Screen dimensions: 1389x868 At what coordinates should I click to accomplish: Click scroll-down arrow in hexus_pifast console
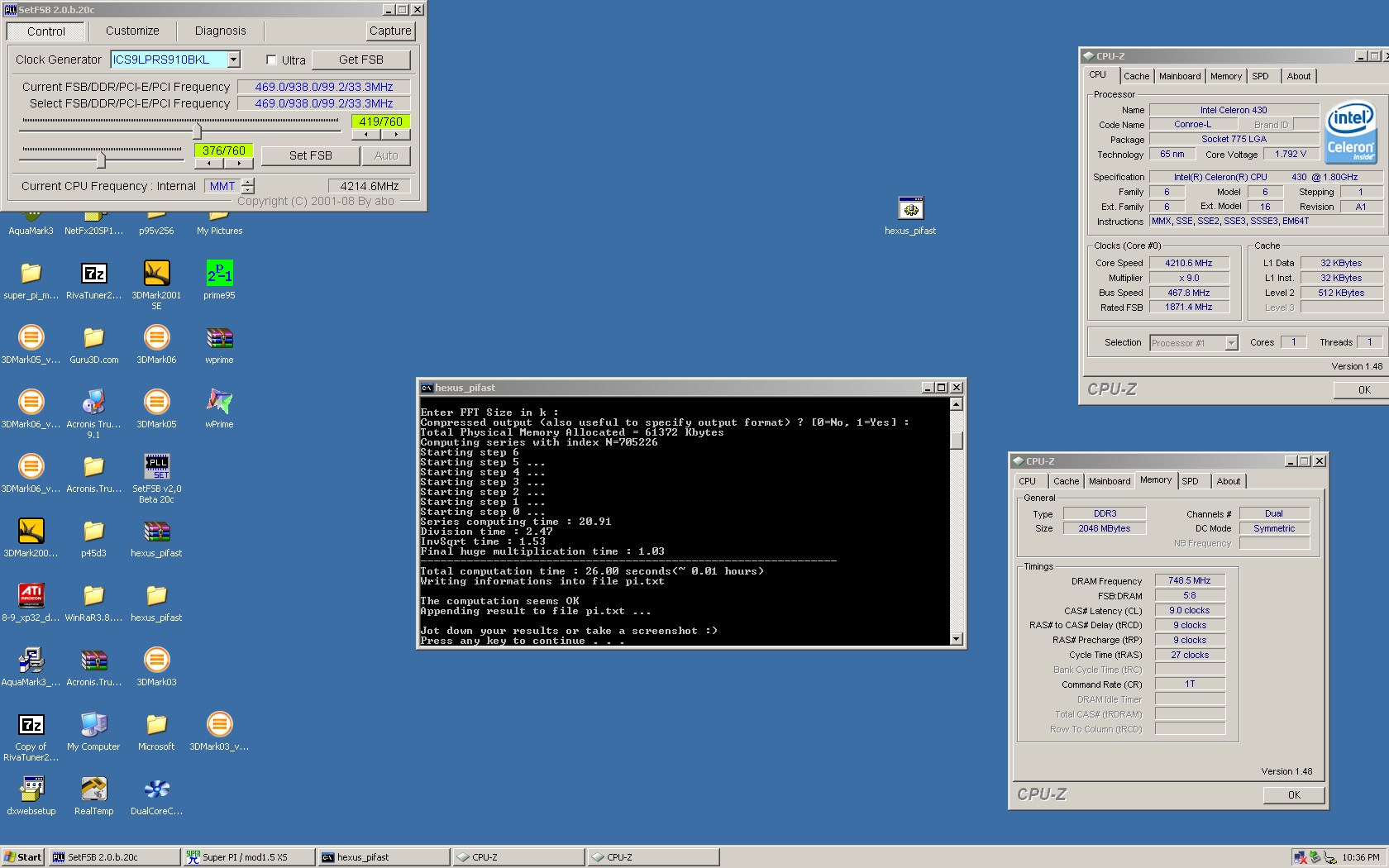957,638
